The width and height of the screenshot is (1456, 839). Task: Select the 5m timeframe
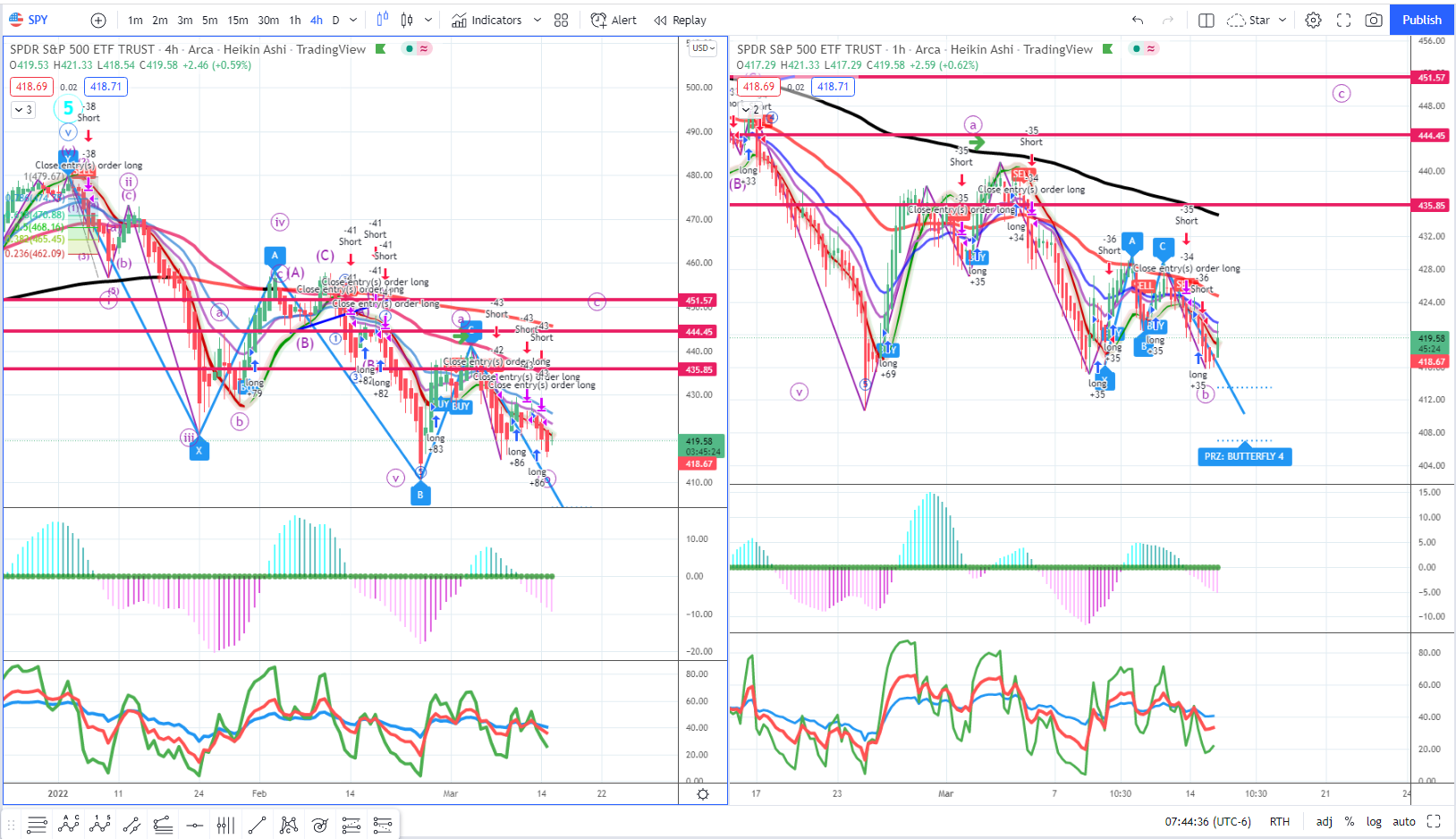tap(209, 20)
